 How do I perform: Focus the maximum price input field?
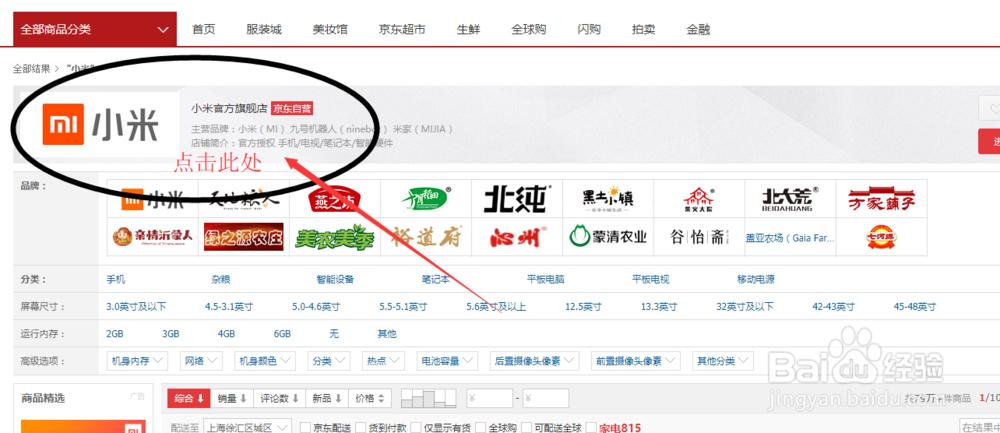pos(545,399)
